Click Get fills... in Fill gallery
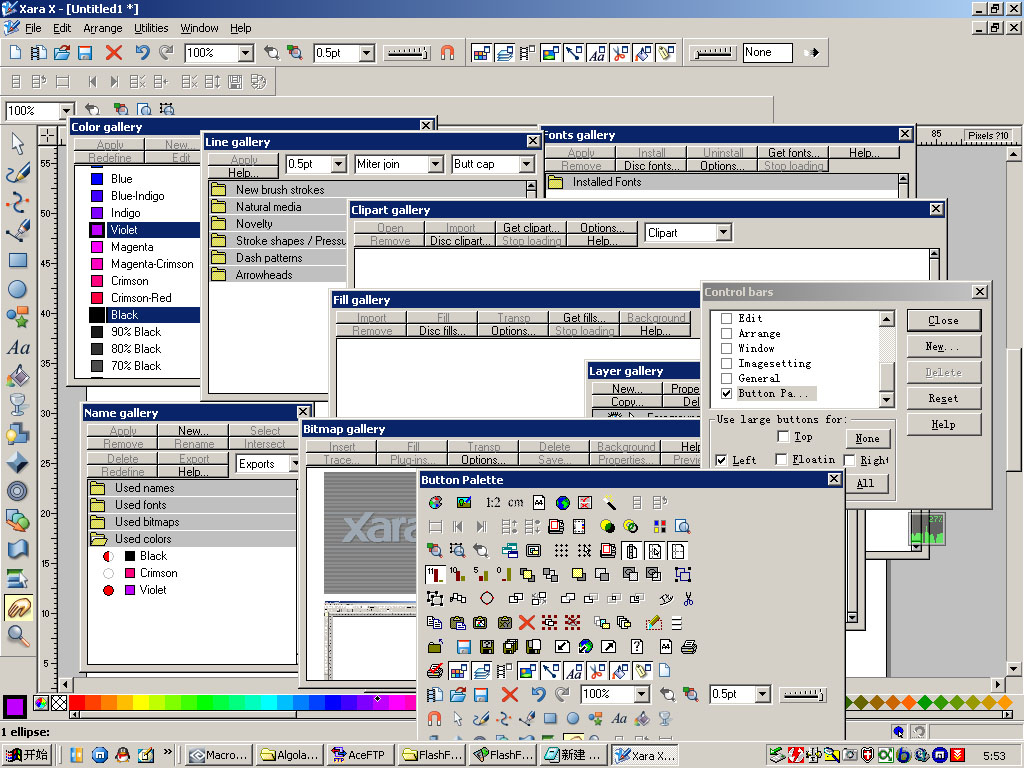This screenshot has width=1024, height=768. pyautogui.click(x=584, y=317)
